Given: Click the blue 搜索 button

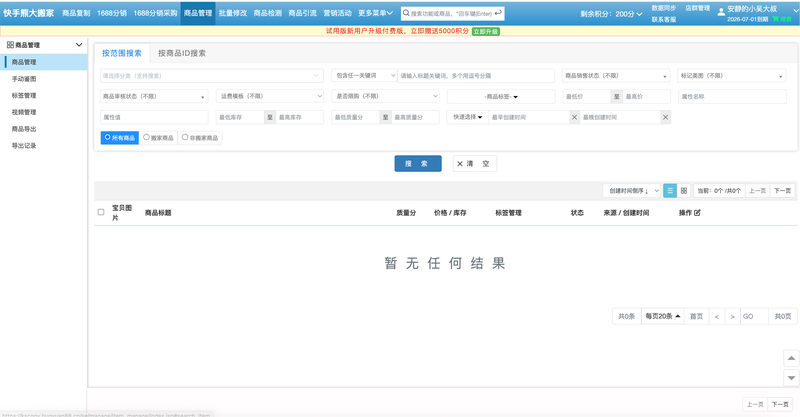Looking at the screenshot, I should coord(418,163).
